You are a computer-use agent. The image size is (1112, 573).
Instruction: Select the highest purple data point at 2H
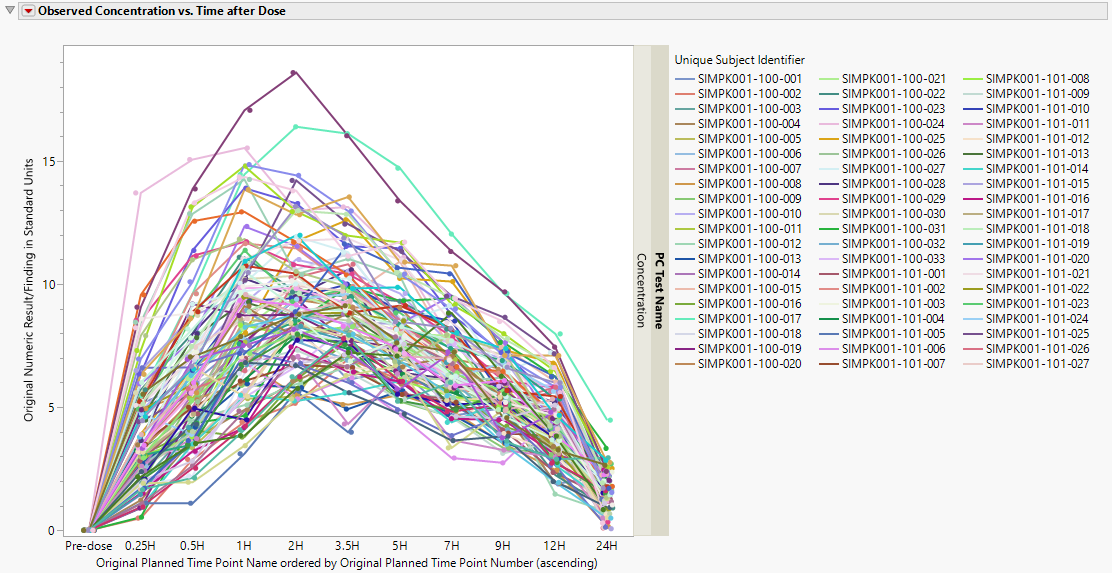tap(293, 72)
